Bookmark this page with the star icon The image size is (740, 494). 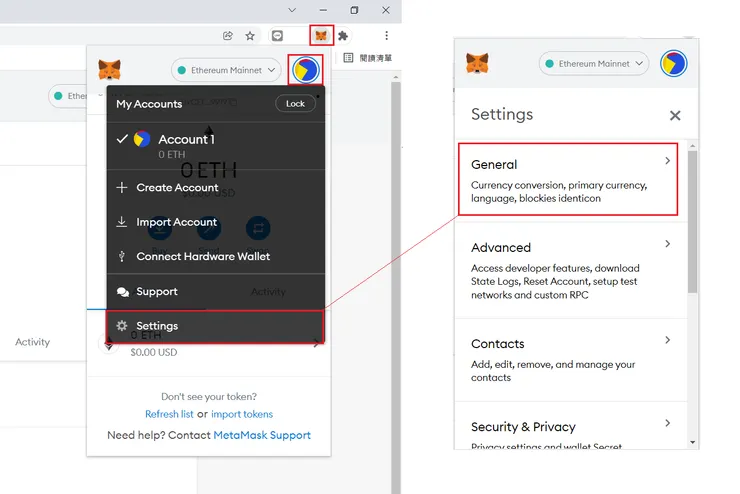(250, 36)
